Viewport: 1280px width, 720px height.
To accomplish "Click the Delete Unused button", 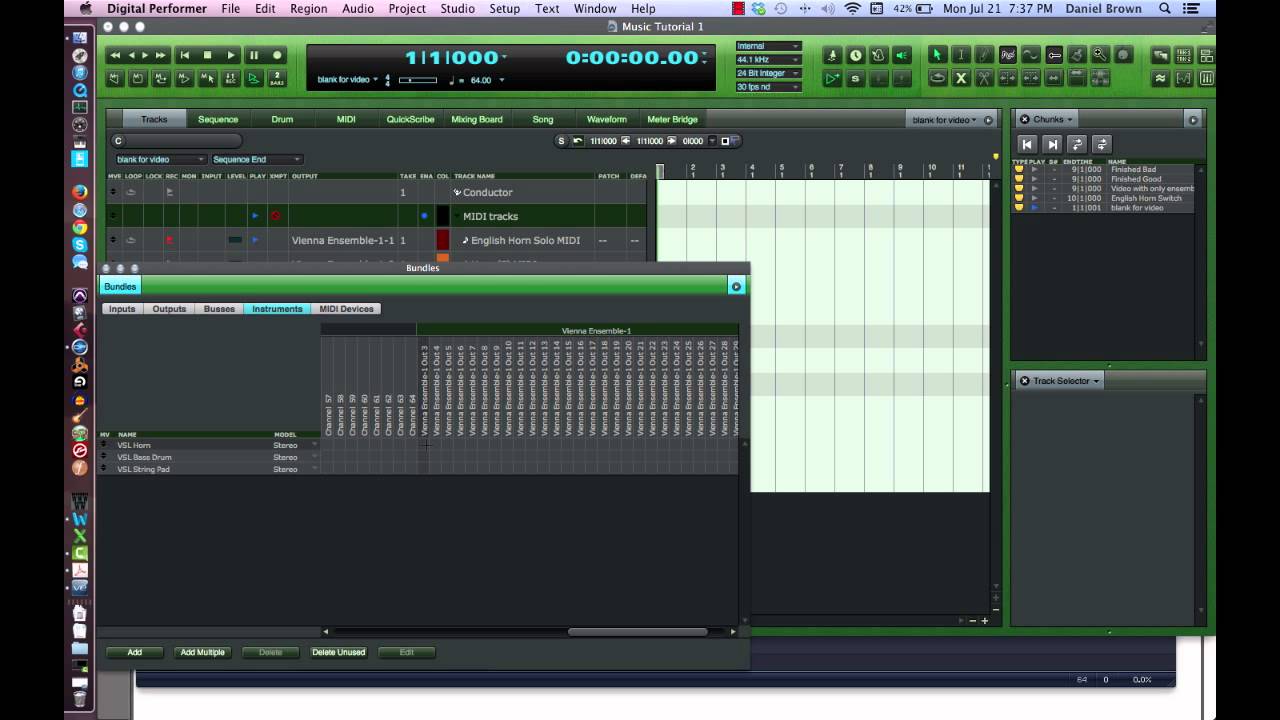I will coord(338,652).
